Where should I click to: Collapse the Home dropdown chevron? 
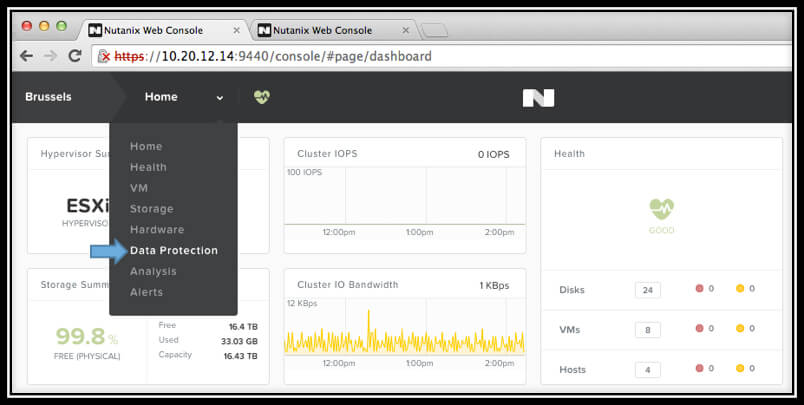[x=219, y=98]
